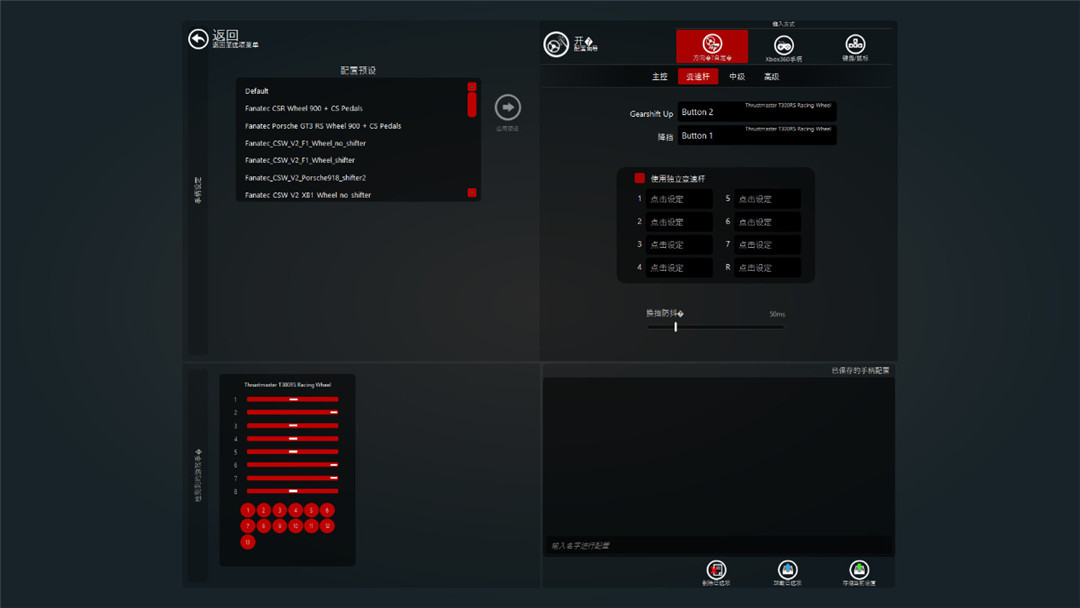Open the configuration wizard steering wheel icon
Image resolution: width=1080 pixels, height=608 pixels.
click(x=556, y=45)
